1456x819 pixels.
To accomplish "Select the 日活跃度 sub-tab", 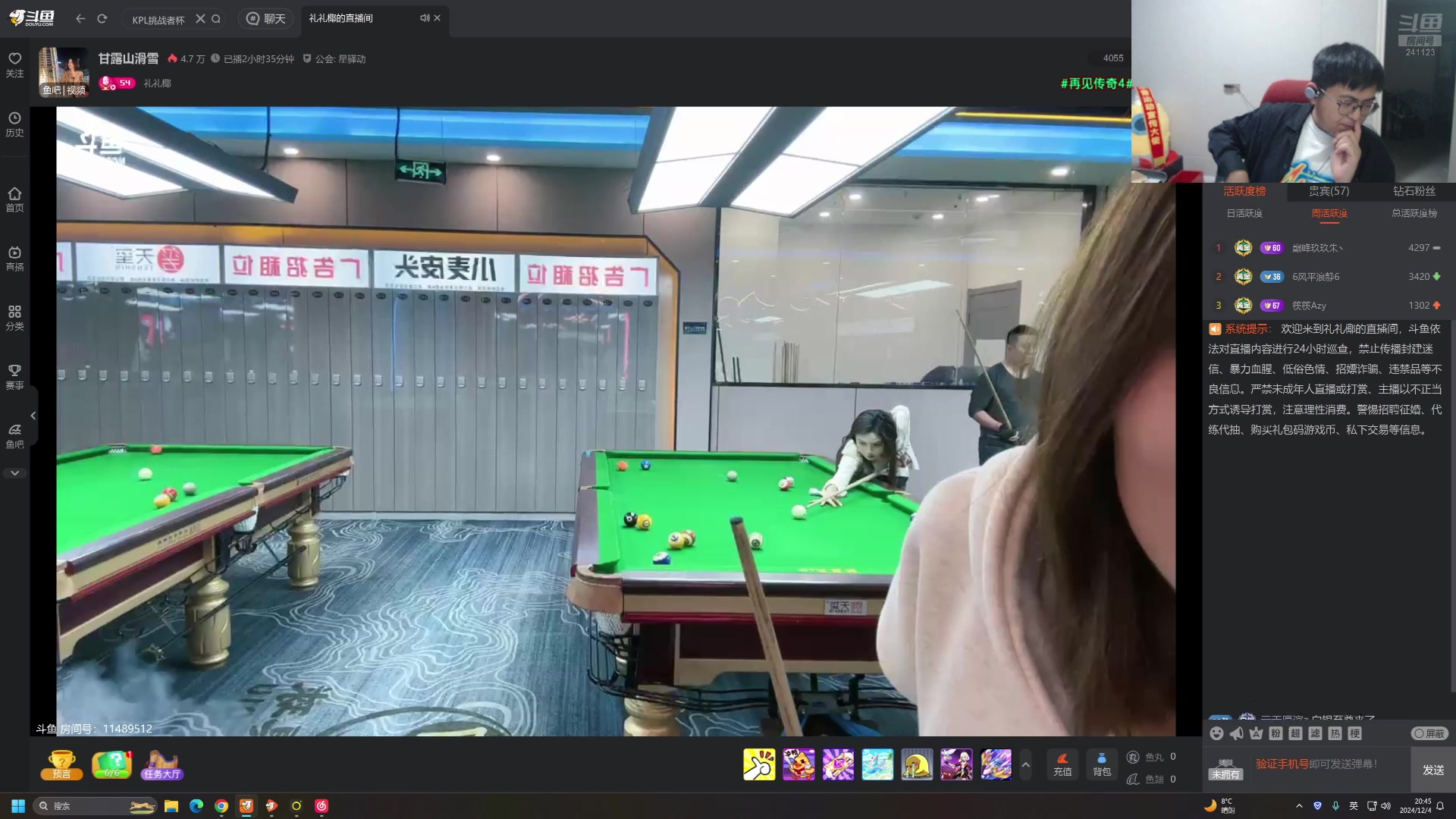I will pos(1244,214).
